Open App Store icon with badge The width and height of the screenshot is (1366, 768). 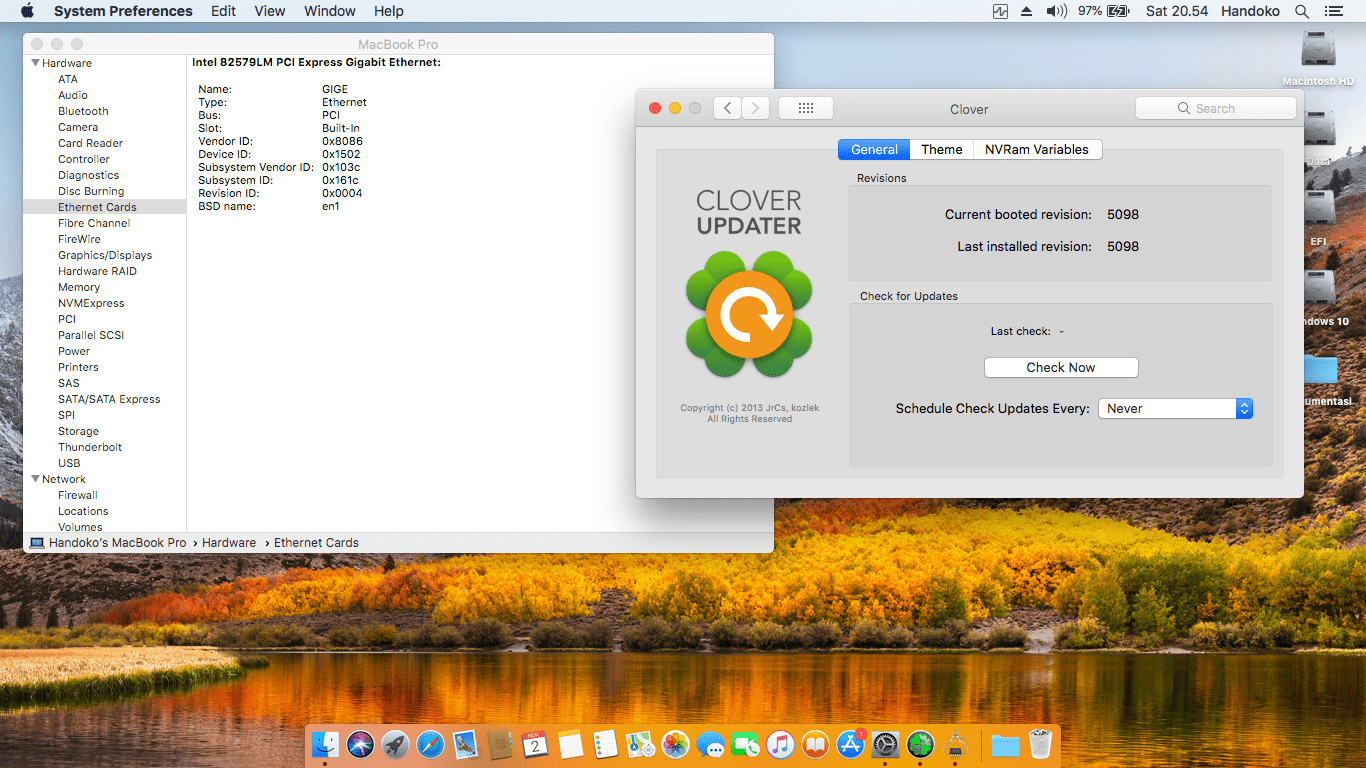pos(851,744)
